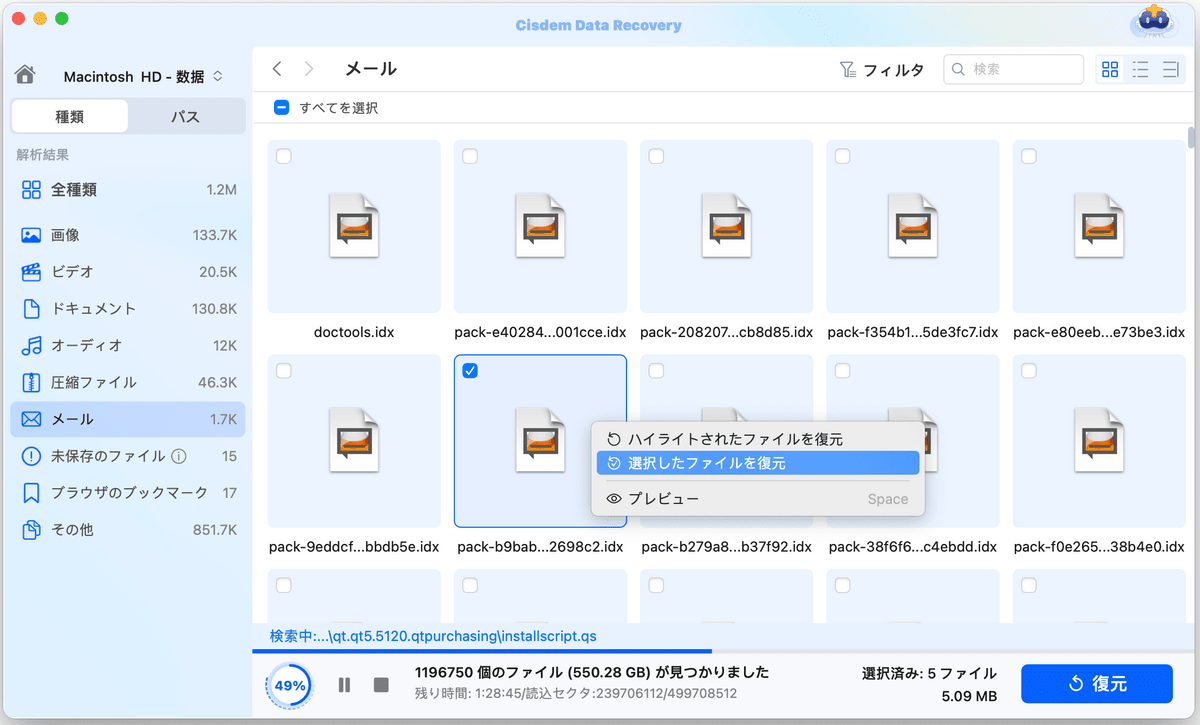Select the ビデオ category row
This screenshot has width=1200, height=725.
128,272
